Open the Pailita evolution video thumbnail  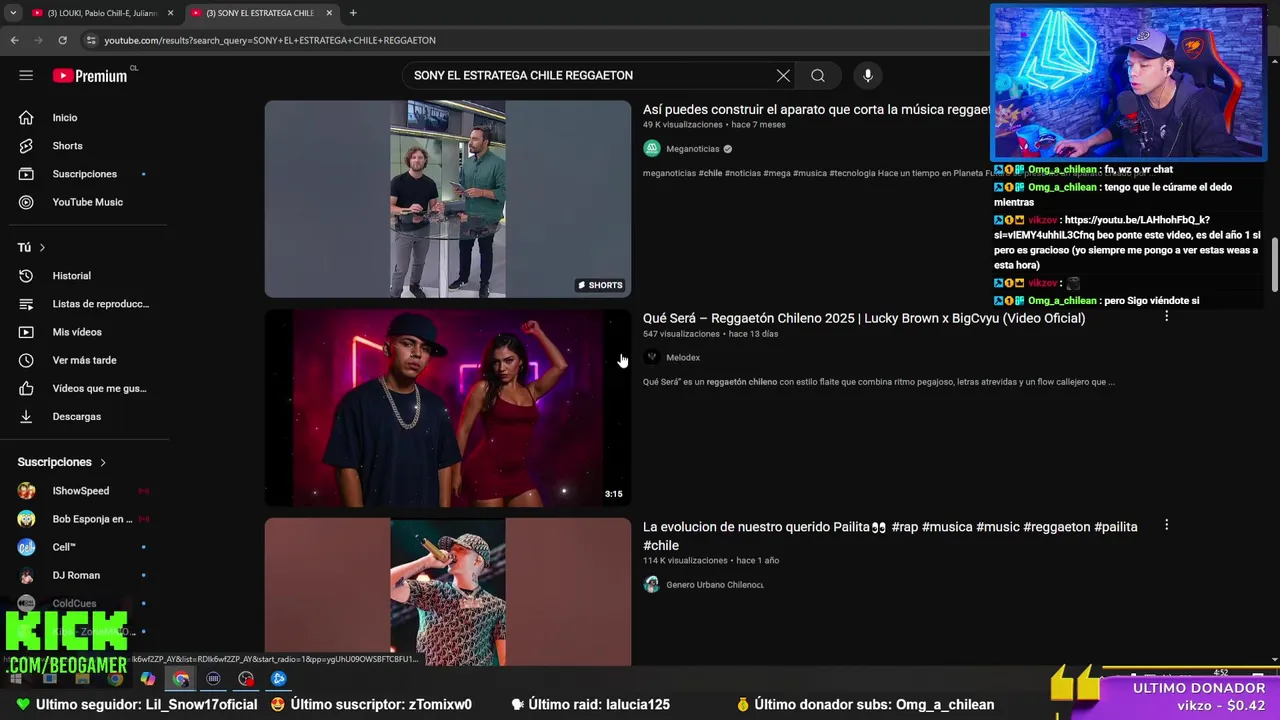[448, 592]
